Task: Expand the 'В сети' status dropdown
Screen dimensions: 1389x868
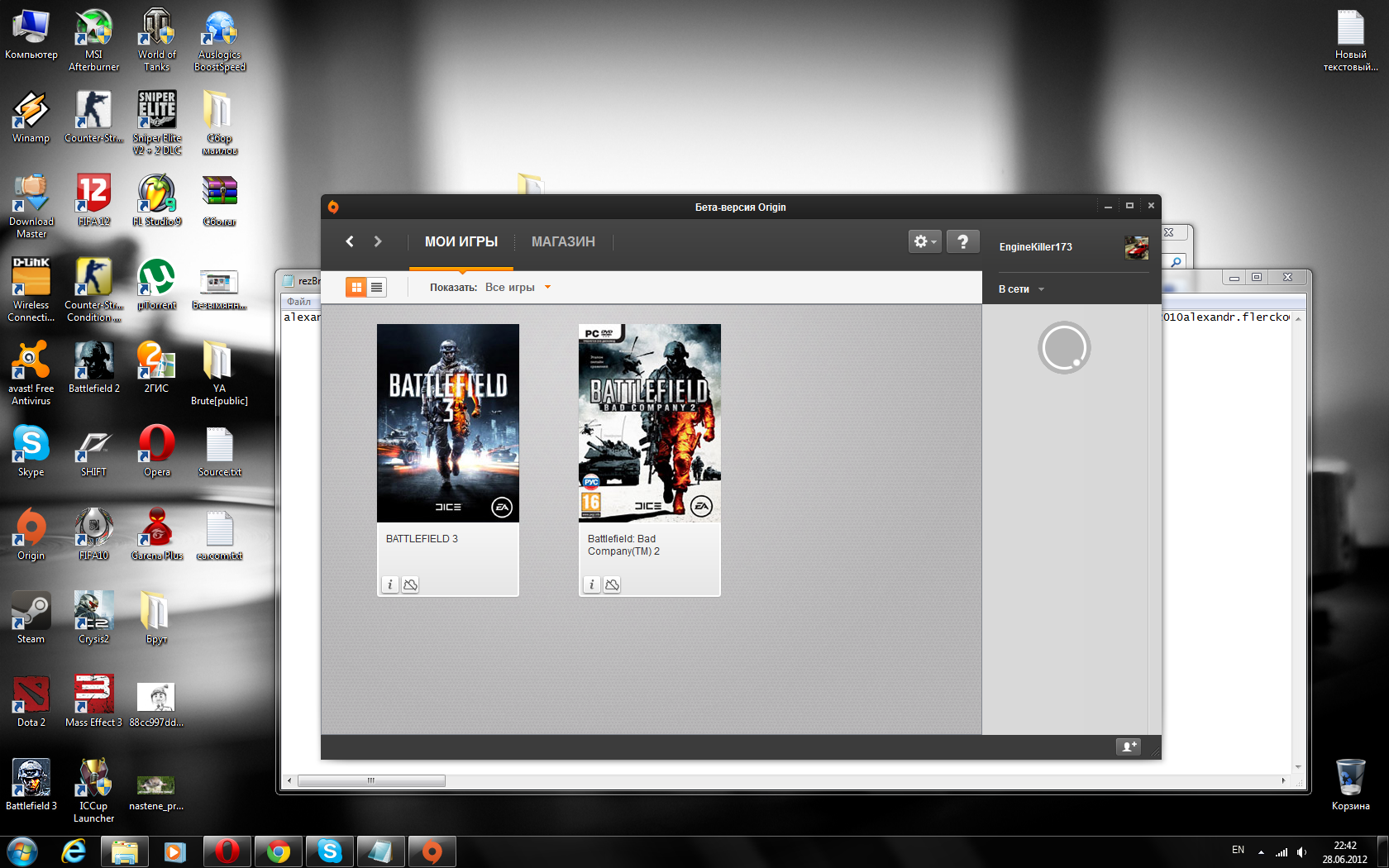Action: (x=1021, y=289)
